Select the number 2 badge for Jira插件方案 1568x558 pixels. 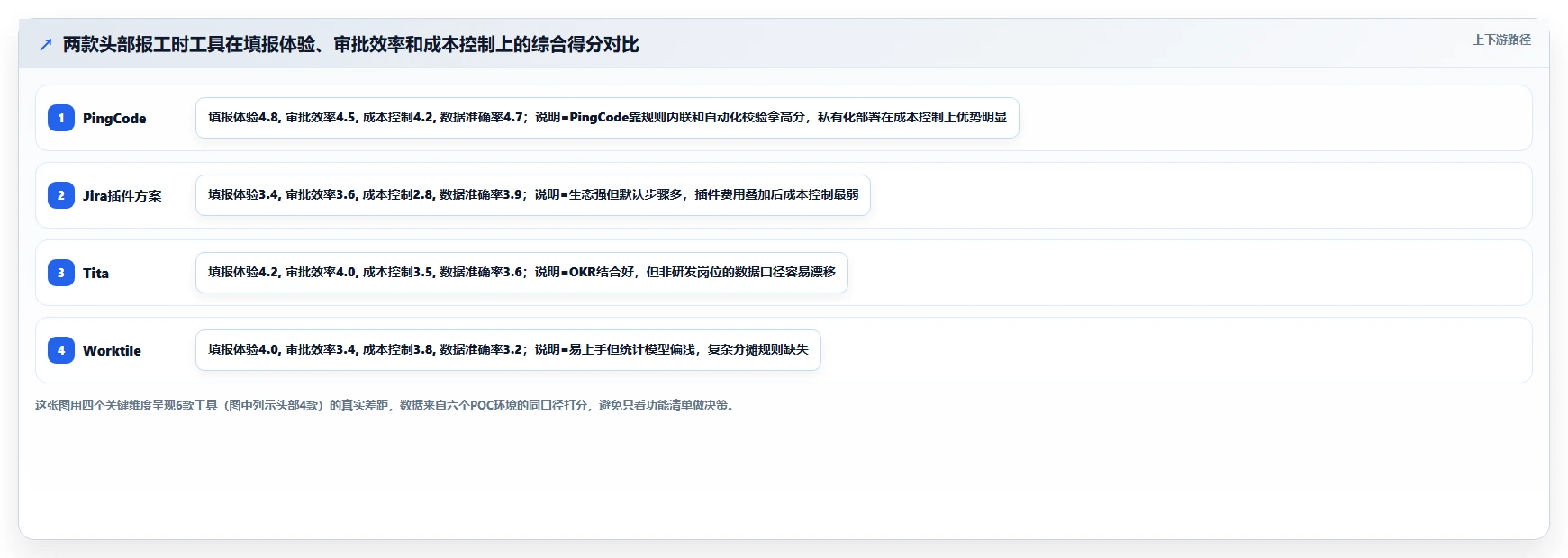click(61, 195)
